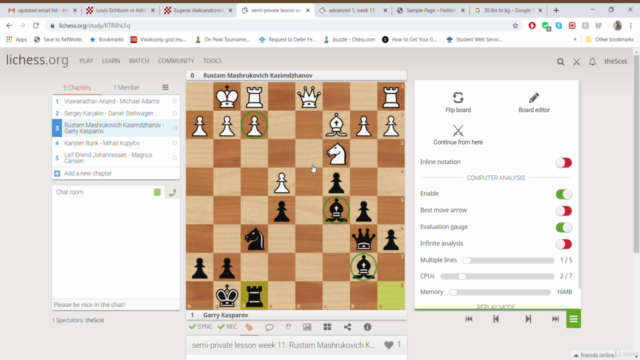Open the Other bookmarks folder
The image size is (640, 360).
click(610, 40)
